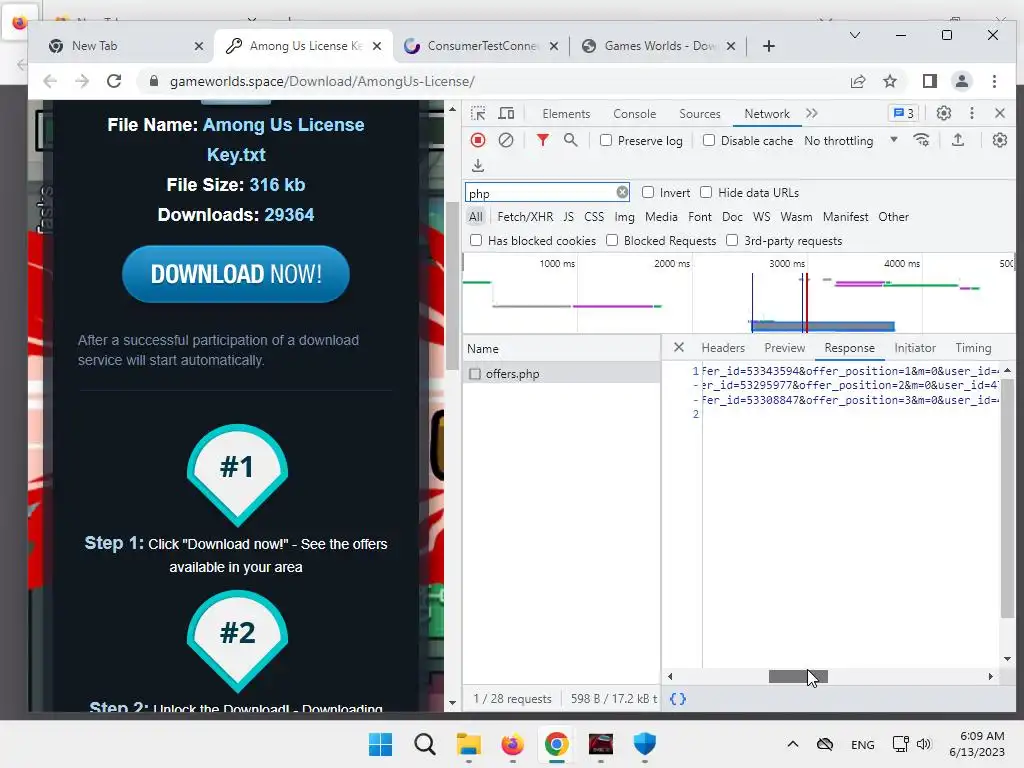Import HAR file upload icon
Viewport: 1024px width, 768px height.
coord(957,140)
